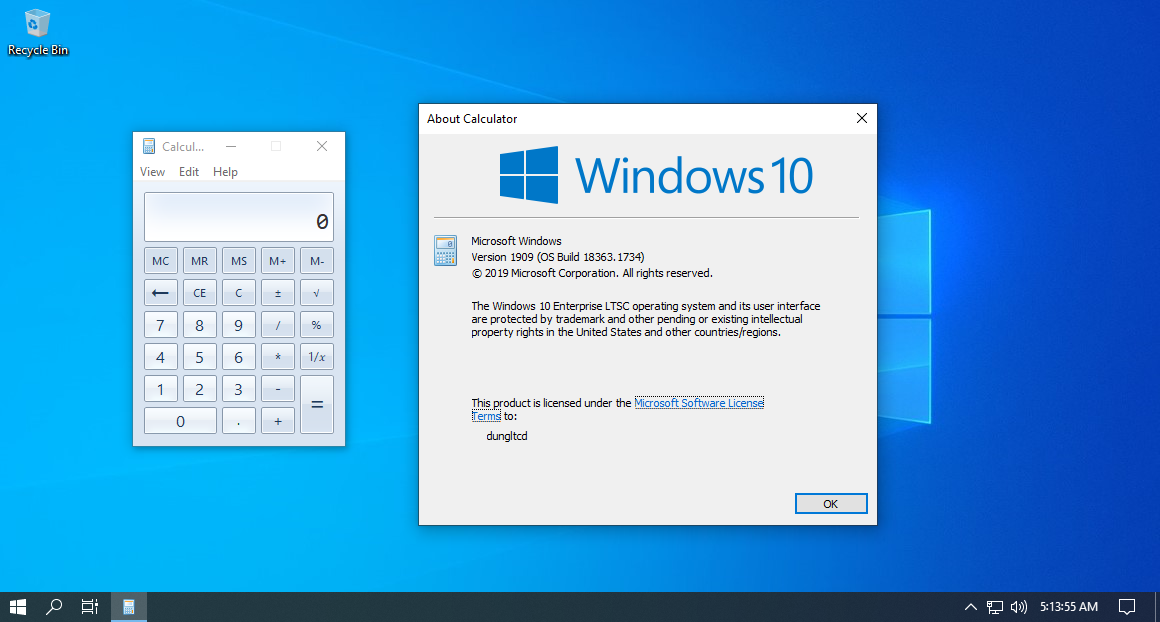Viewport: 1160px width, 622px height.
Task: Click the digit 8 button
Action: click(200, 325)
